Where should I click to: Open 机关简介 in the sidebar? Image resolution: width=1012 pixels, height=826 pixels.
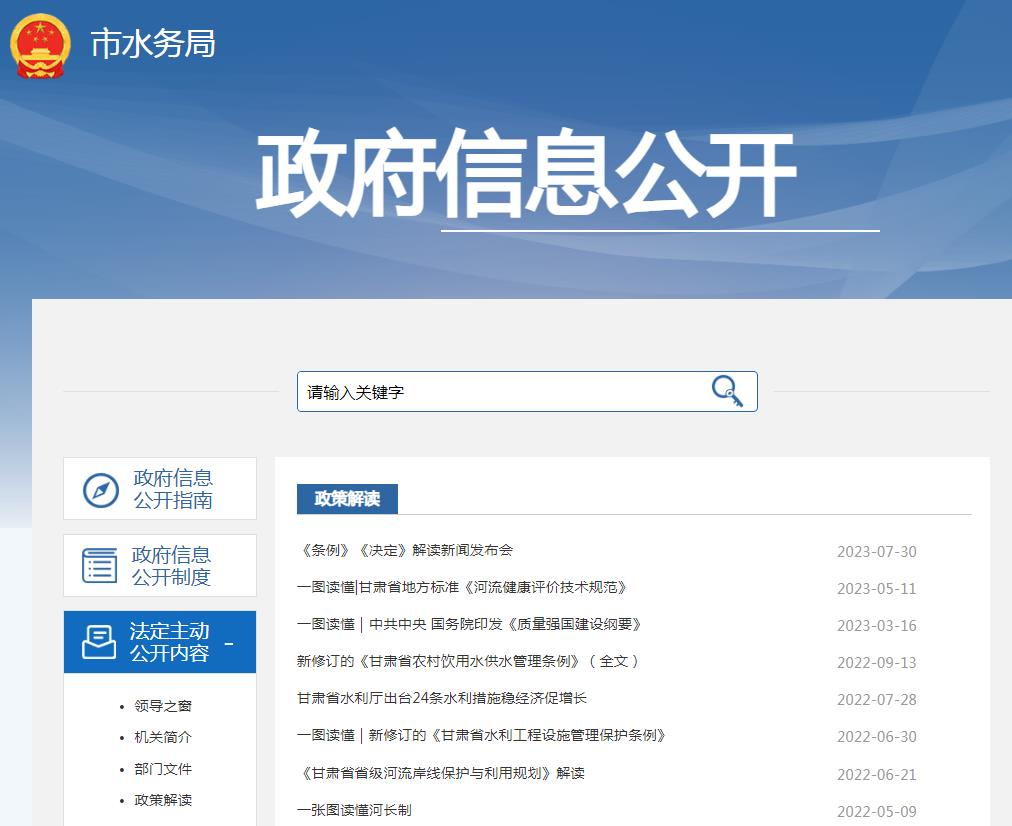[x=163, y=737]
